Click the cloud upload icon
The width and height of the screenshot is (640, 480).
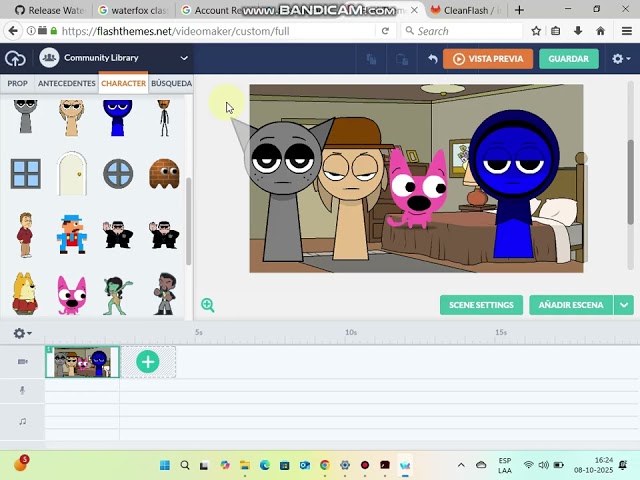click(x=15, y=59)
